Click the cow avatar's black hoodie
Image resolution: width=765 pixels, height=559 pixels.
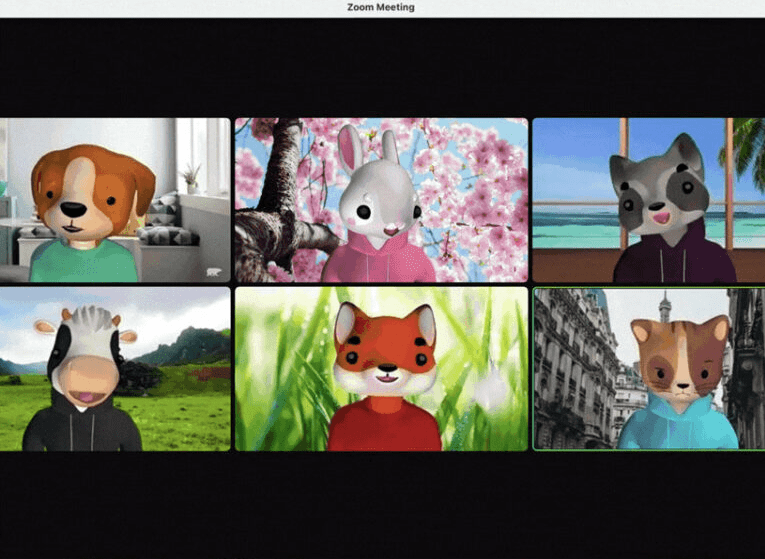[x=82, y=422]
